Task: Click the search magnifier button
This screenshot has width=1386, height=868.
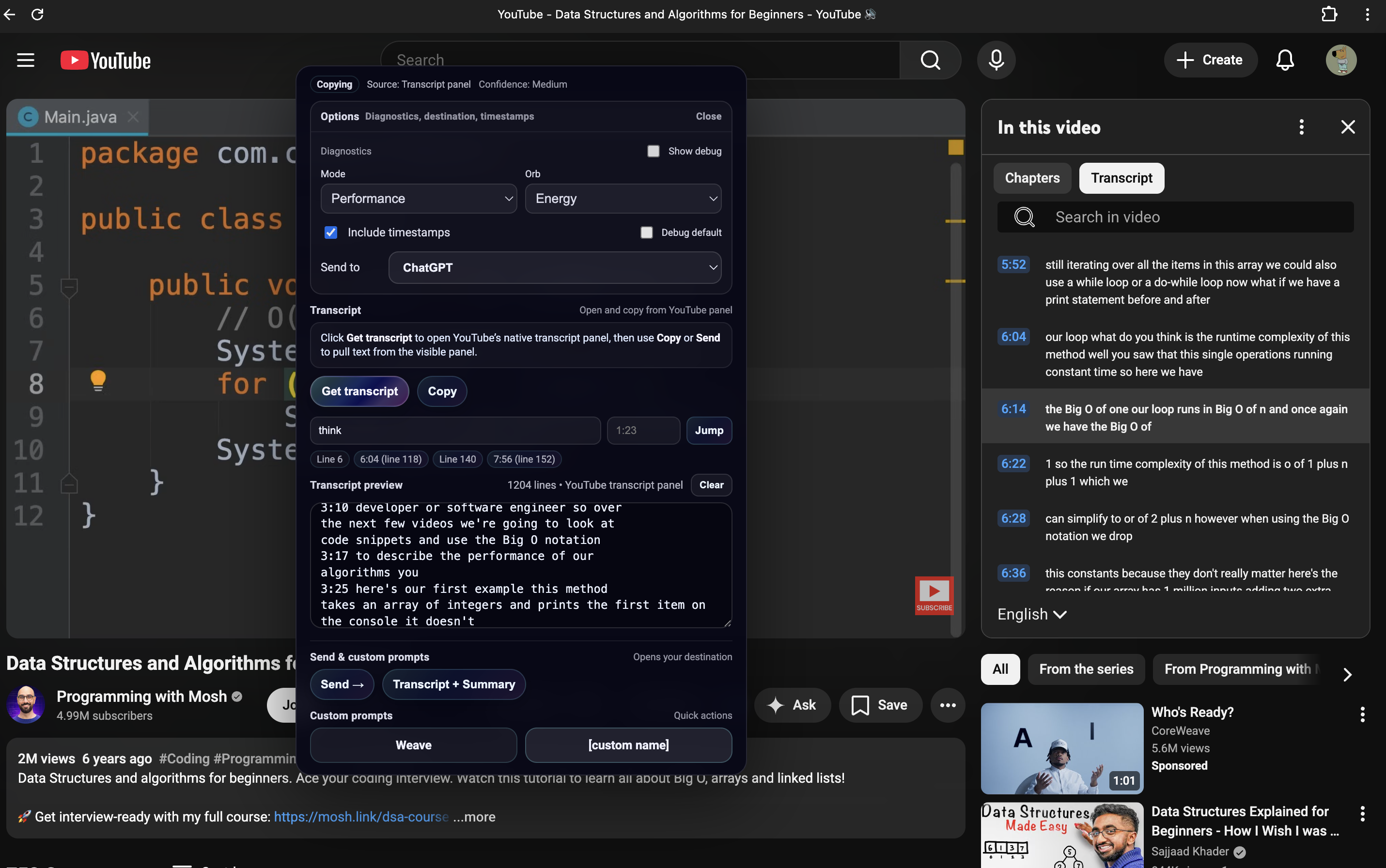Action: [x=930, y=60]
